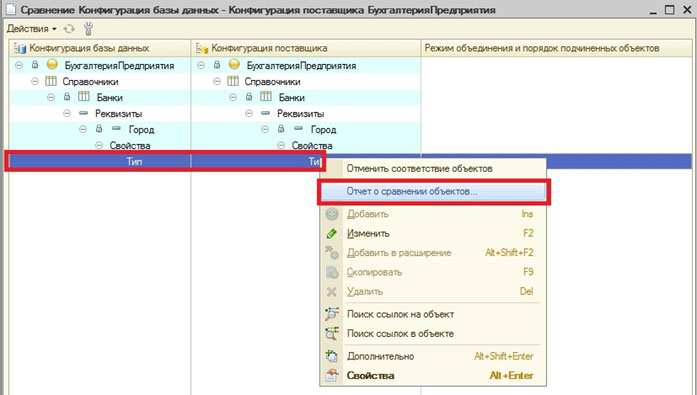Click lock icon beside Город in database column
This screenshot has width=697, height=395.
(x=99, y=129)
